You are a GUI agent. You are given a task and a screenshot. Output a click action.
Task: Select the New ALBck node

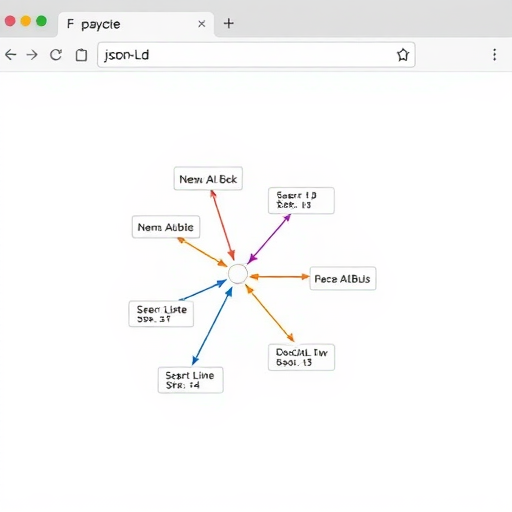(x=208, y=178)
